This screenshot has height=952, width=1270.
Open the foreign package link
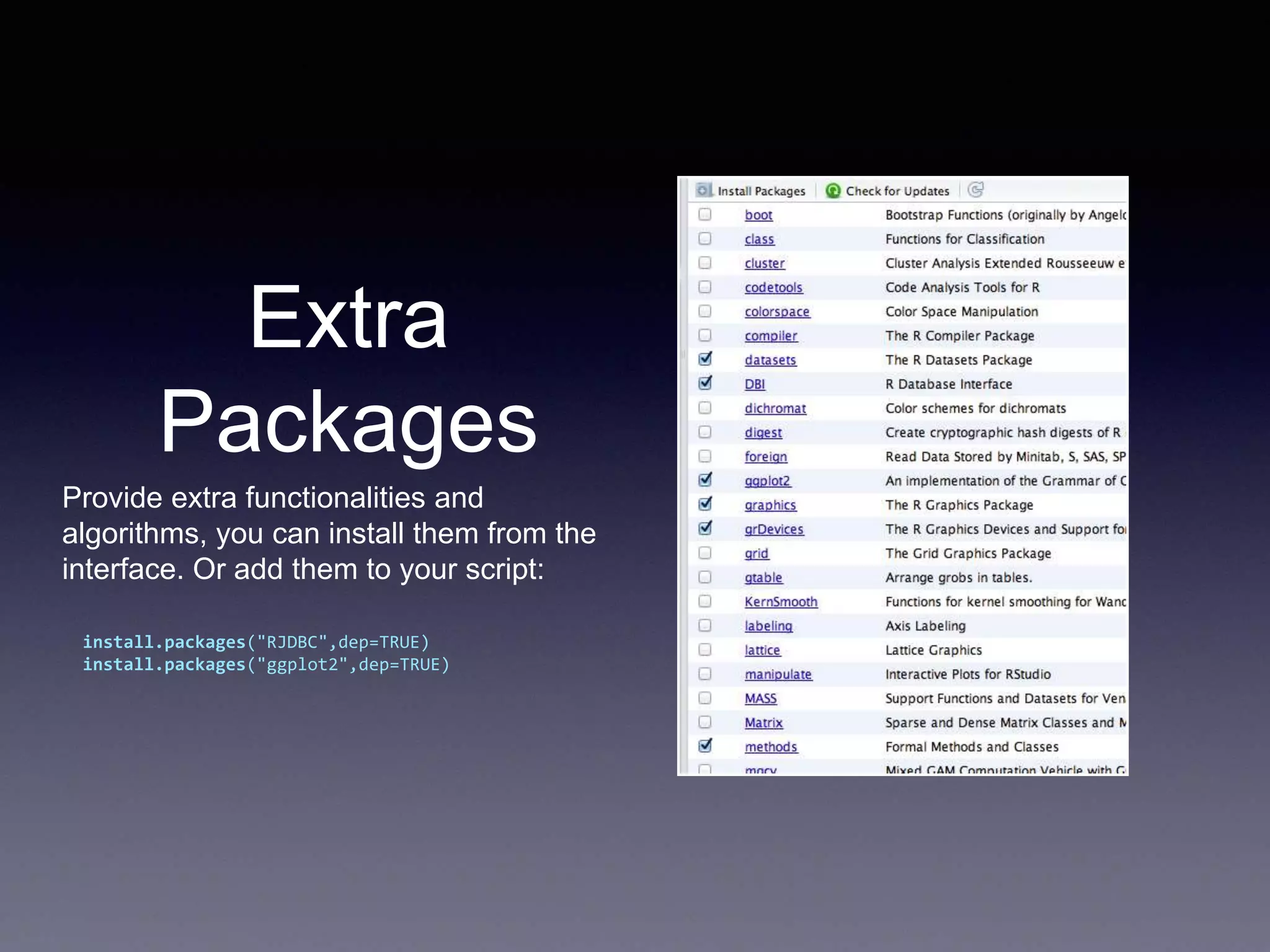(766, 457)
